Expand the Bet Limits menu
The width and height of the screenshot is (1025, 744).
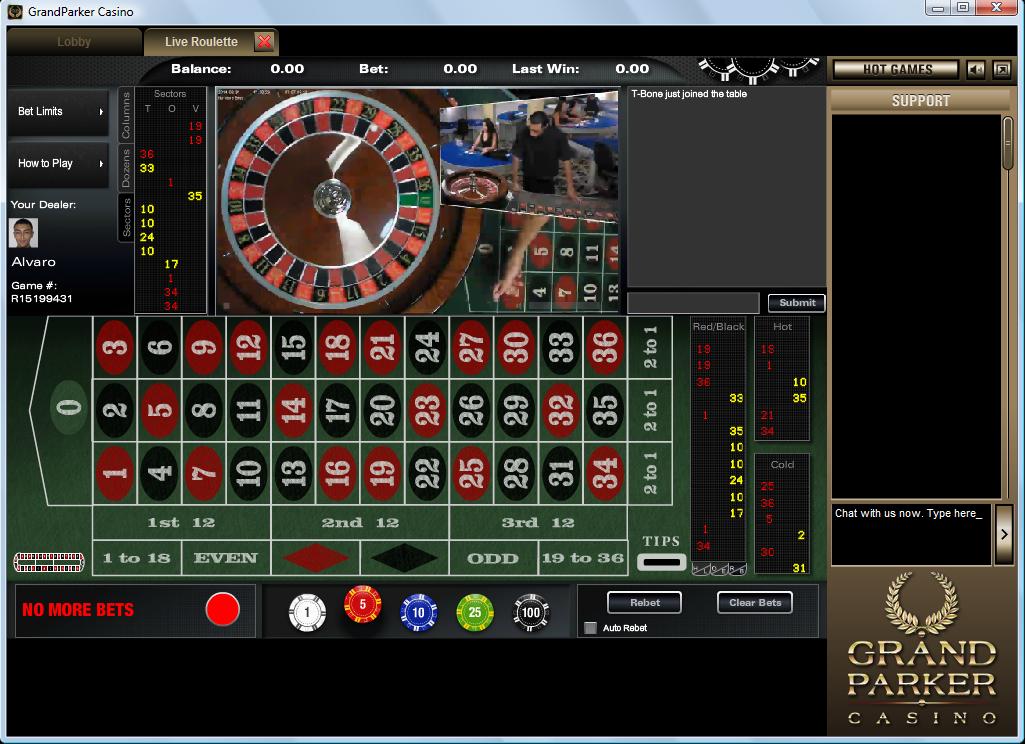58,112
